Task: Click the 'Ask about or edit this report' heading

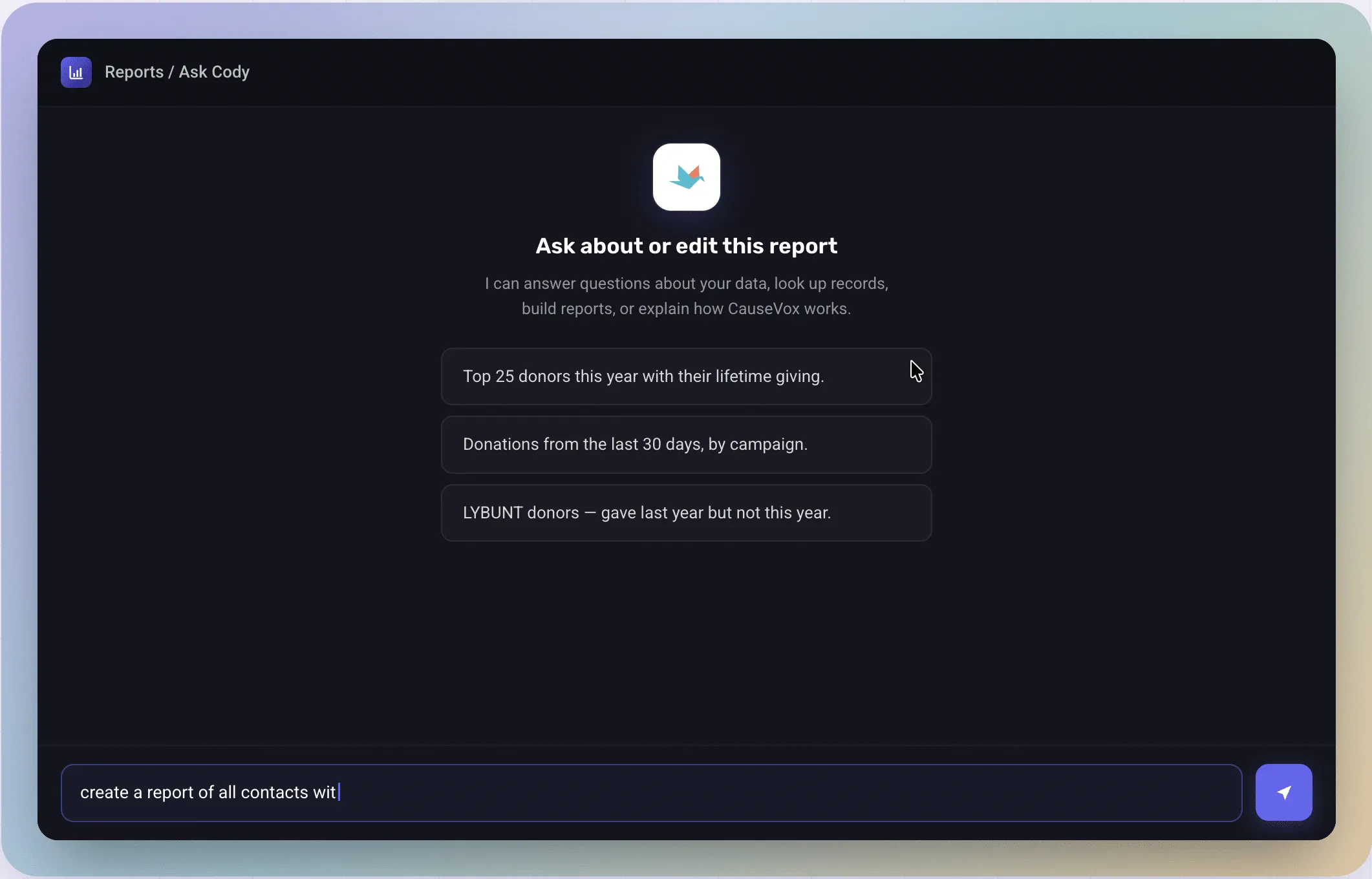Action: [x=686, y=246]
